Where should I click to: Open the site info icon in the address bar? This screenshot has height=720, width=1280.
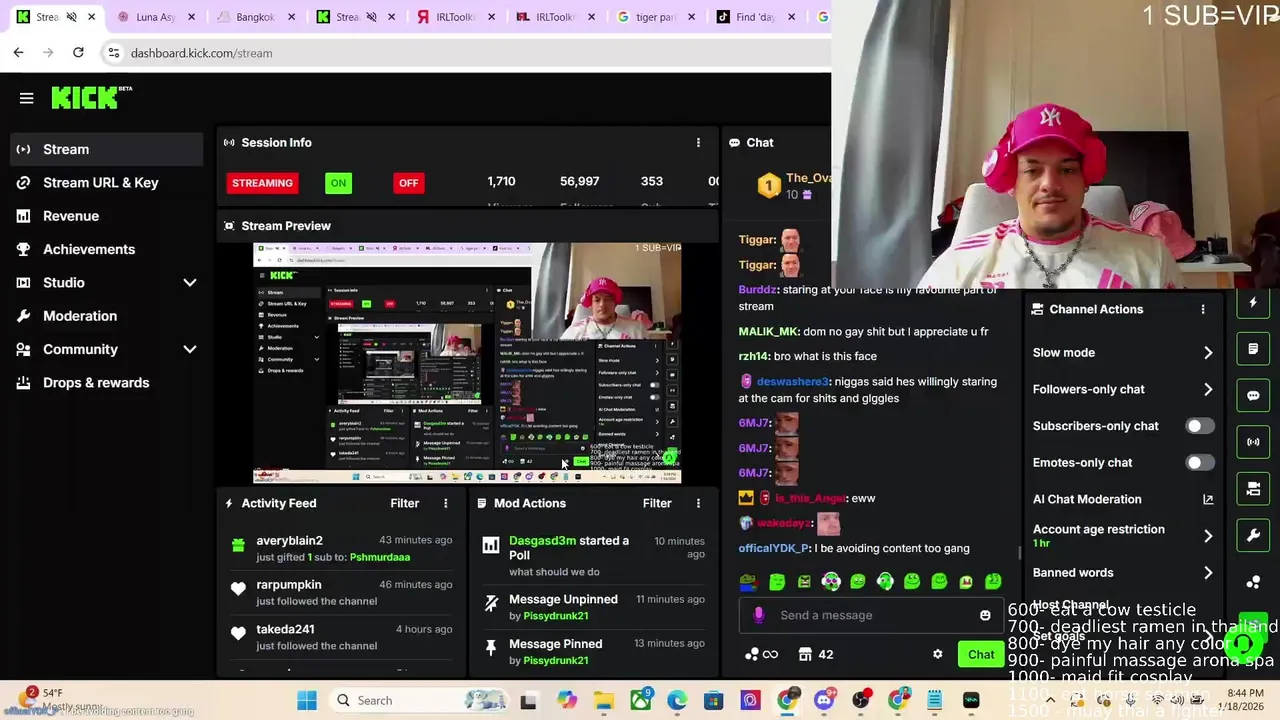click(x=114, y=52)
